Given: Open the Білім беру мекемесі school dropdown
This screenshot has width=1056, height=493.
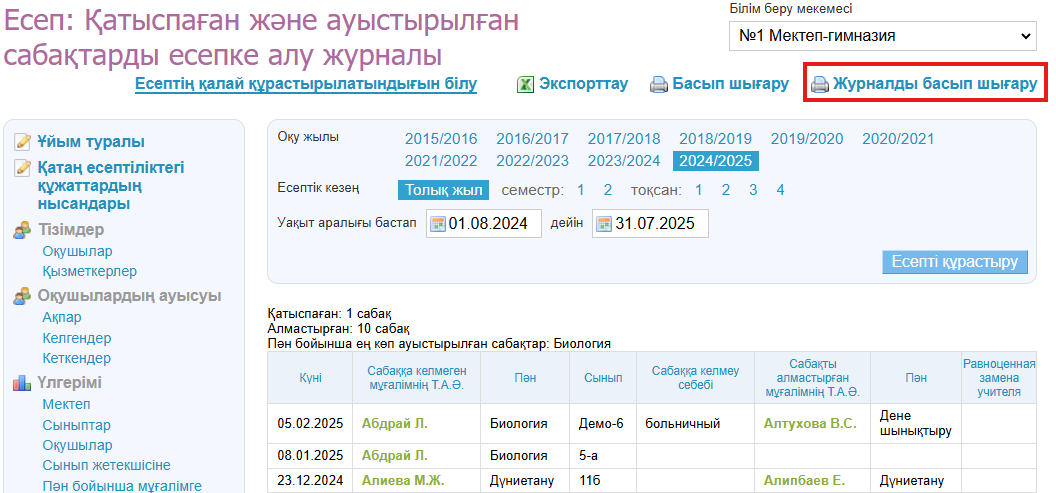Looking at the screenshot, I should 883,36.
